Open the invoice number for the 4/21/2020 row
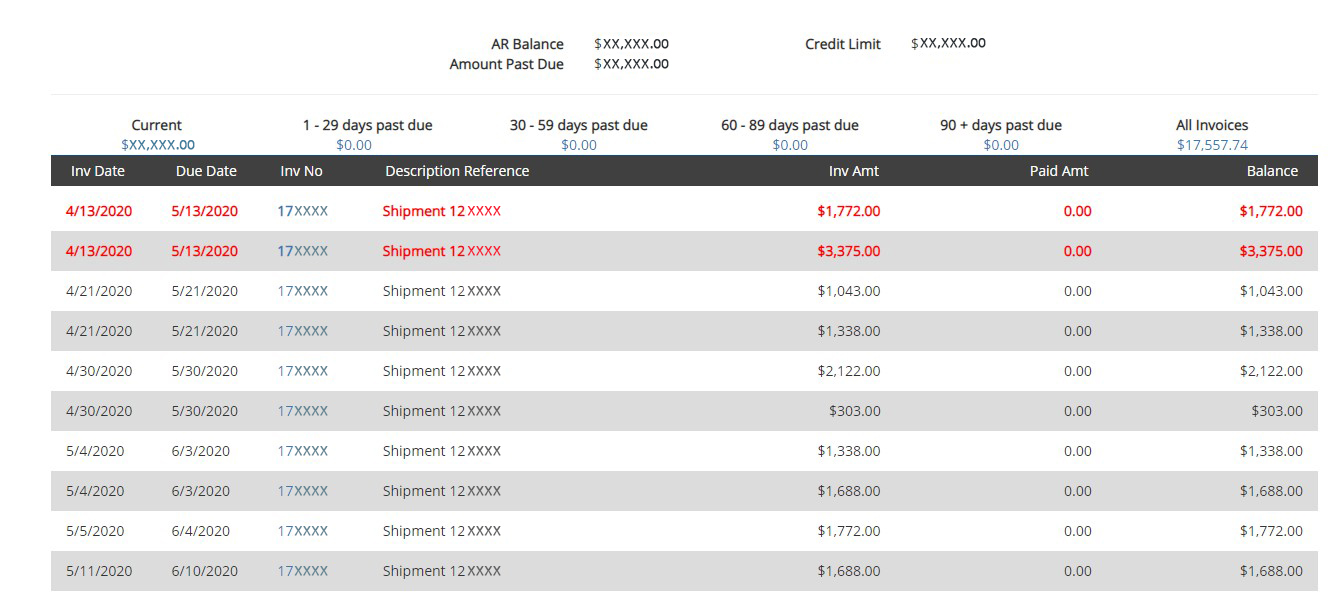1332x594 pixels. coord(305,290)
